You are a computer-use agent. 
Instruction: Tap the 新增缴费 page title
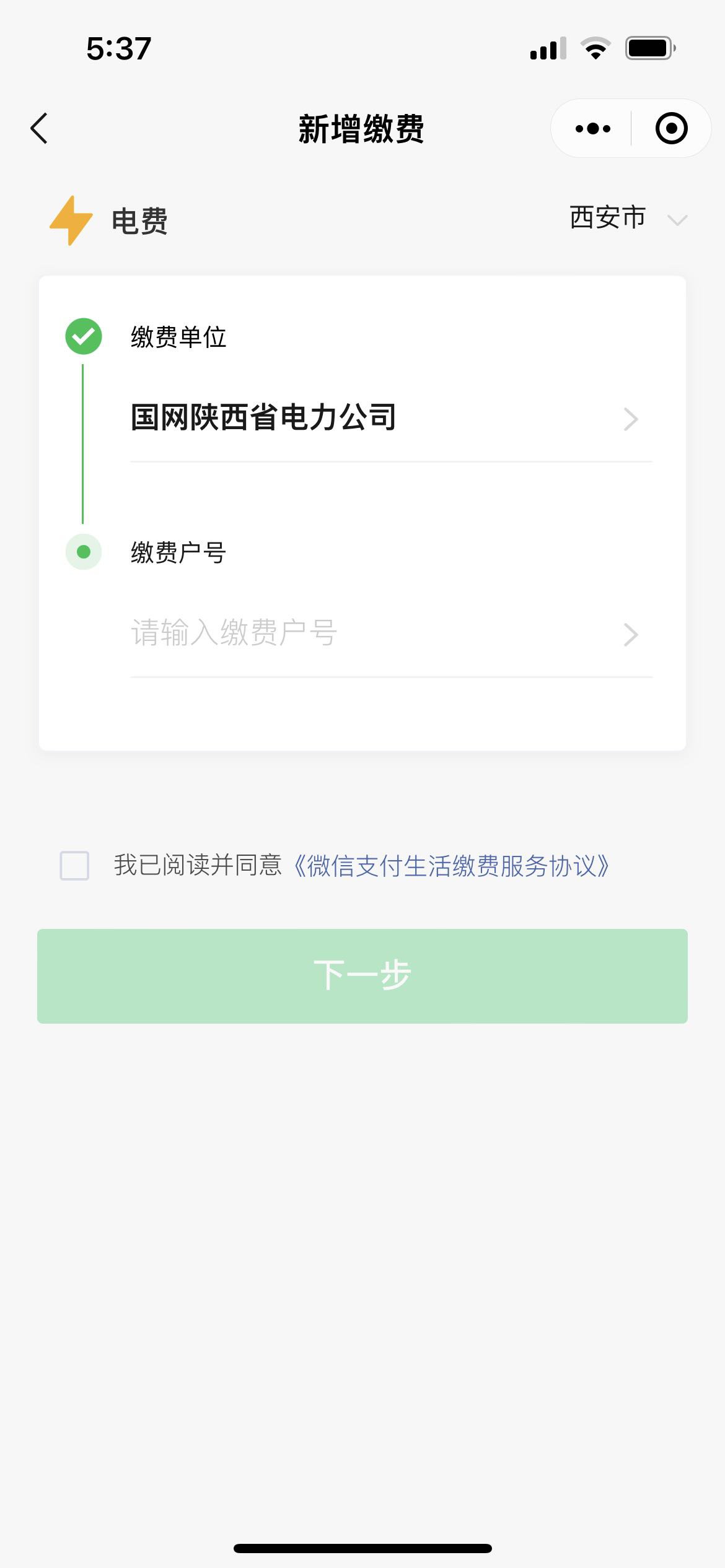[x=361, y=129]
